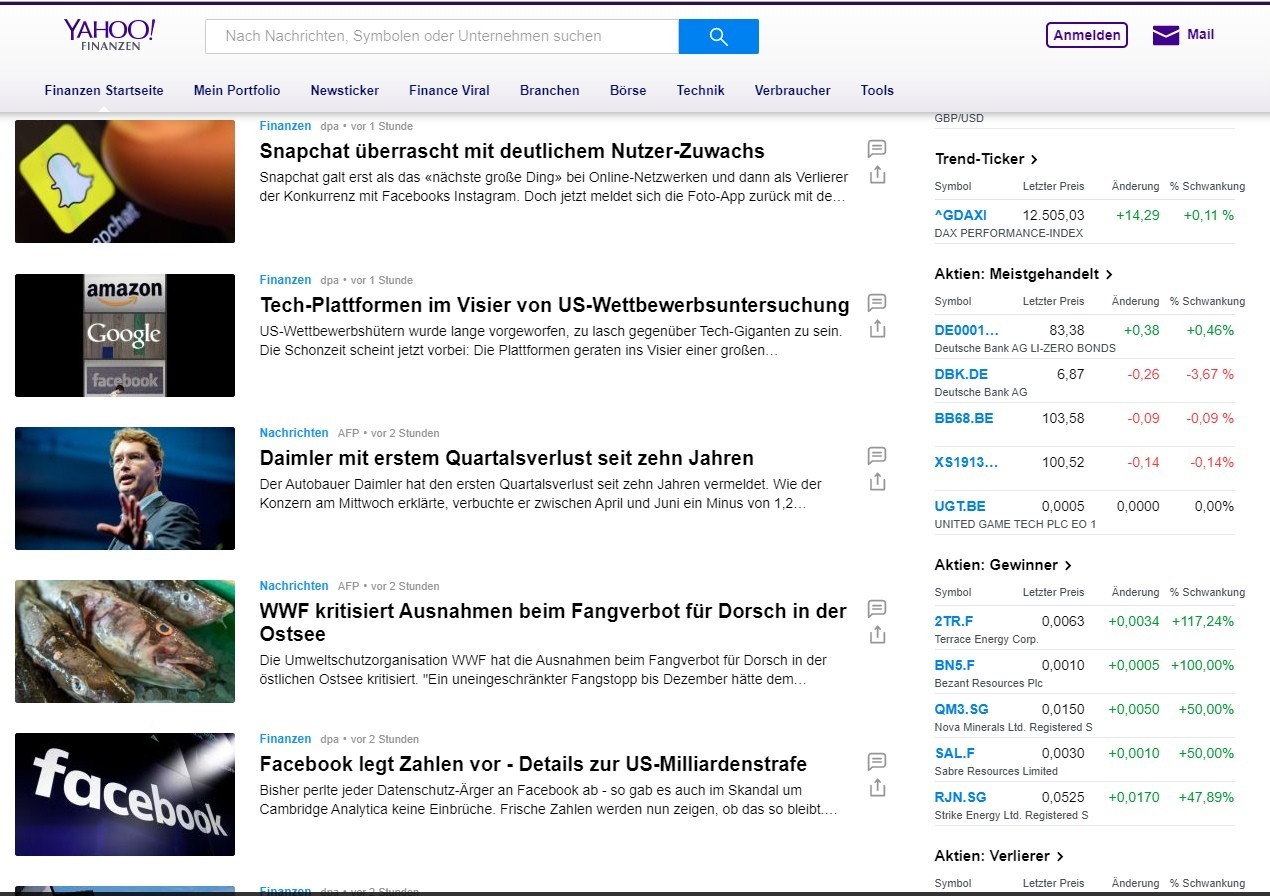Click +117,24% change value
Viewport: 1270px width, 896px height.
pos(1203,621)
